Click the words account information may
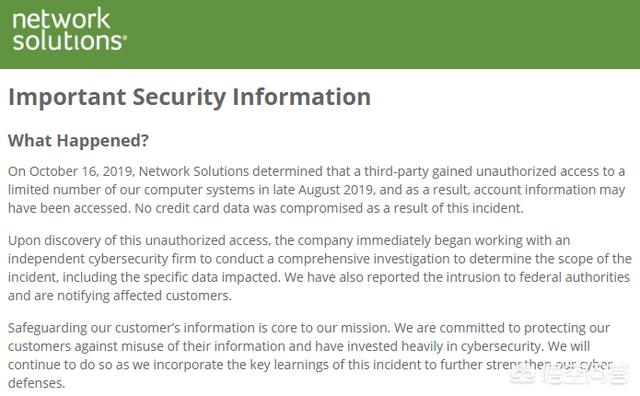The width and height of the screenshot is (640, 396). 549,190
